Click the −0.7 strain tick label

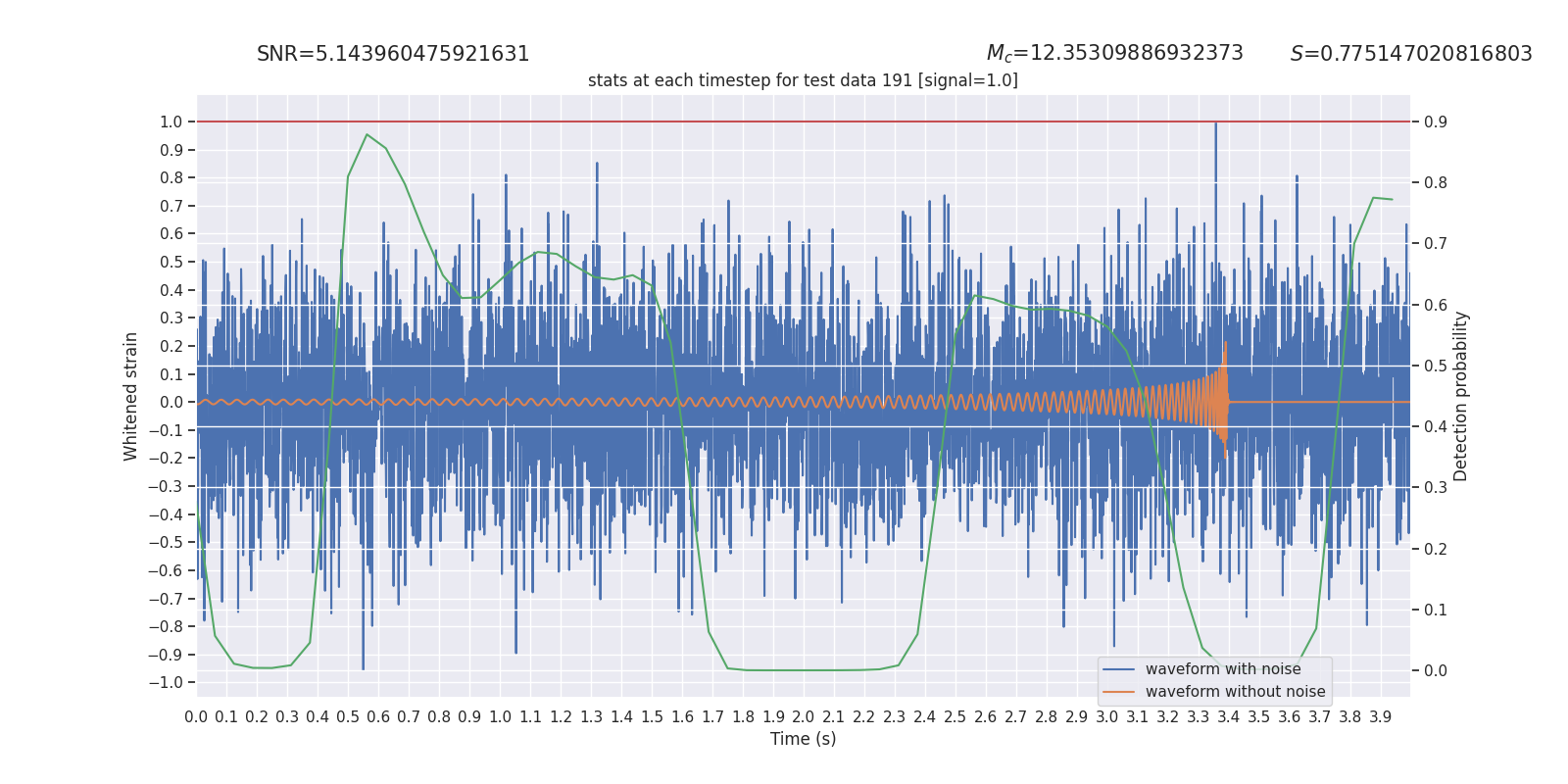[164, 599]
